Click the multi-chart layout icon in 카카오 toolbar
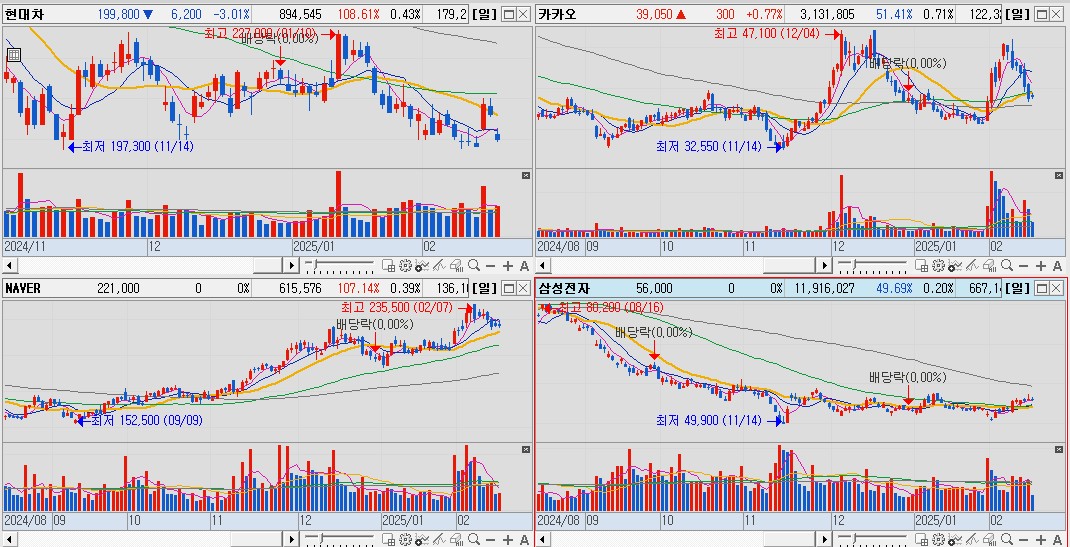Viewport: 1070px width, 547px height. tap(922, 265)
